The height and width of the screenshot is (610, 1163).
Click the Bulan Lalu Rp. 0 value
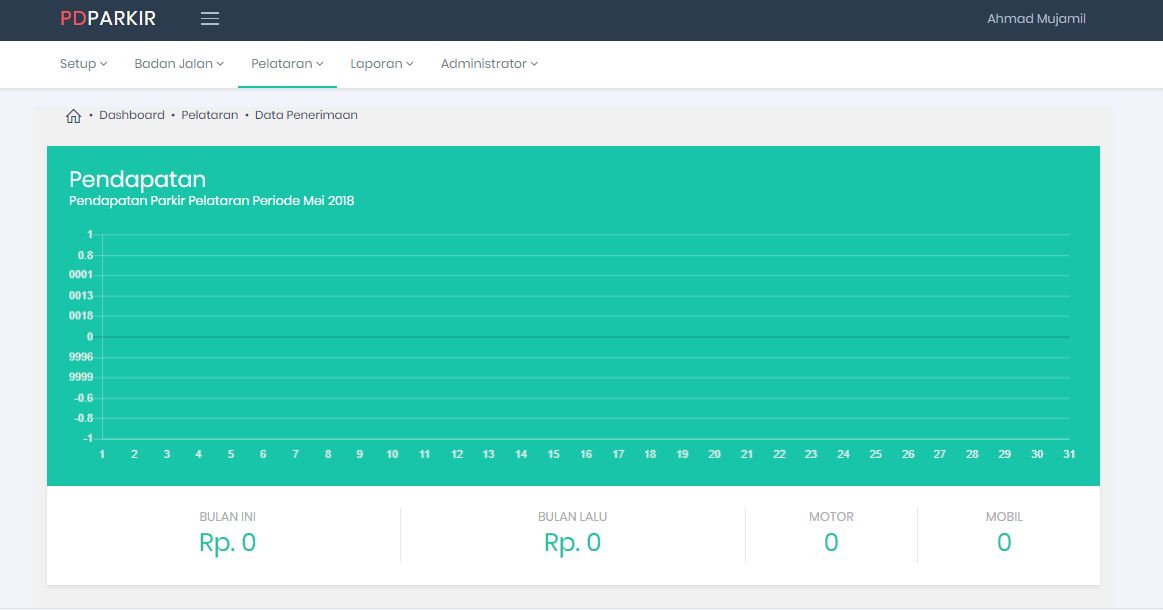point(572,543)
